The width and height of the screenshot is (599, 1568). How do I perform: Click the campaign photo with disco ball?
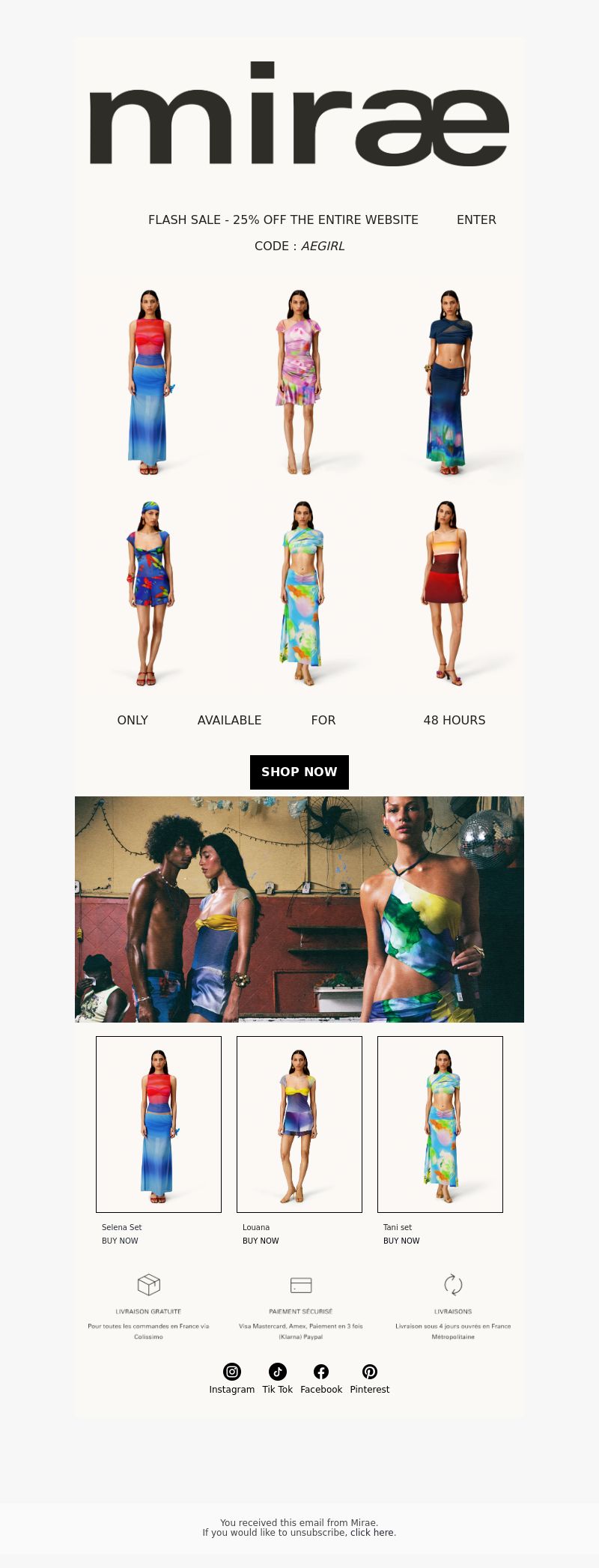pos(299,909)
